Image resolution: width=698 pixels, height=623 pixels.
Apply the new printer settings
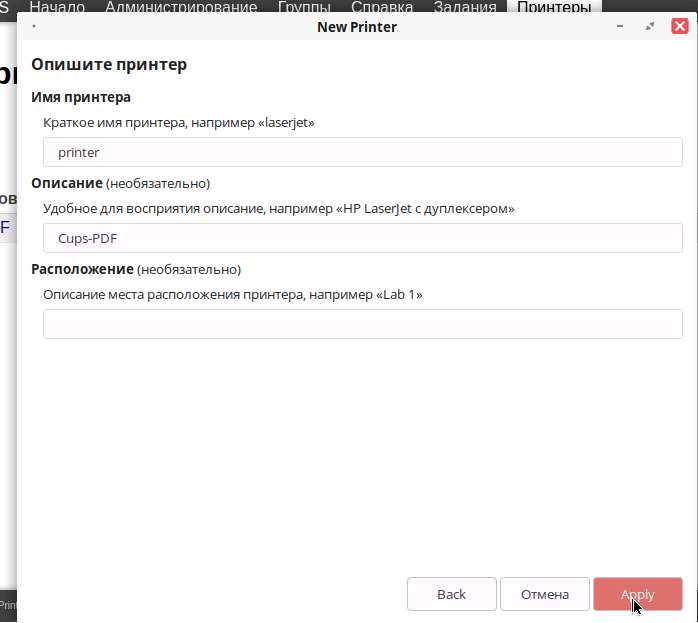[637, 594]
